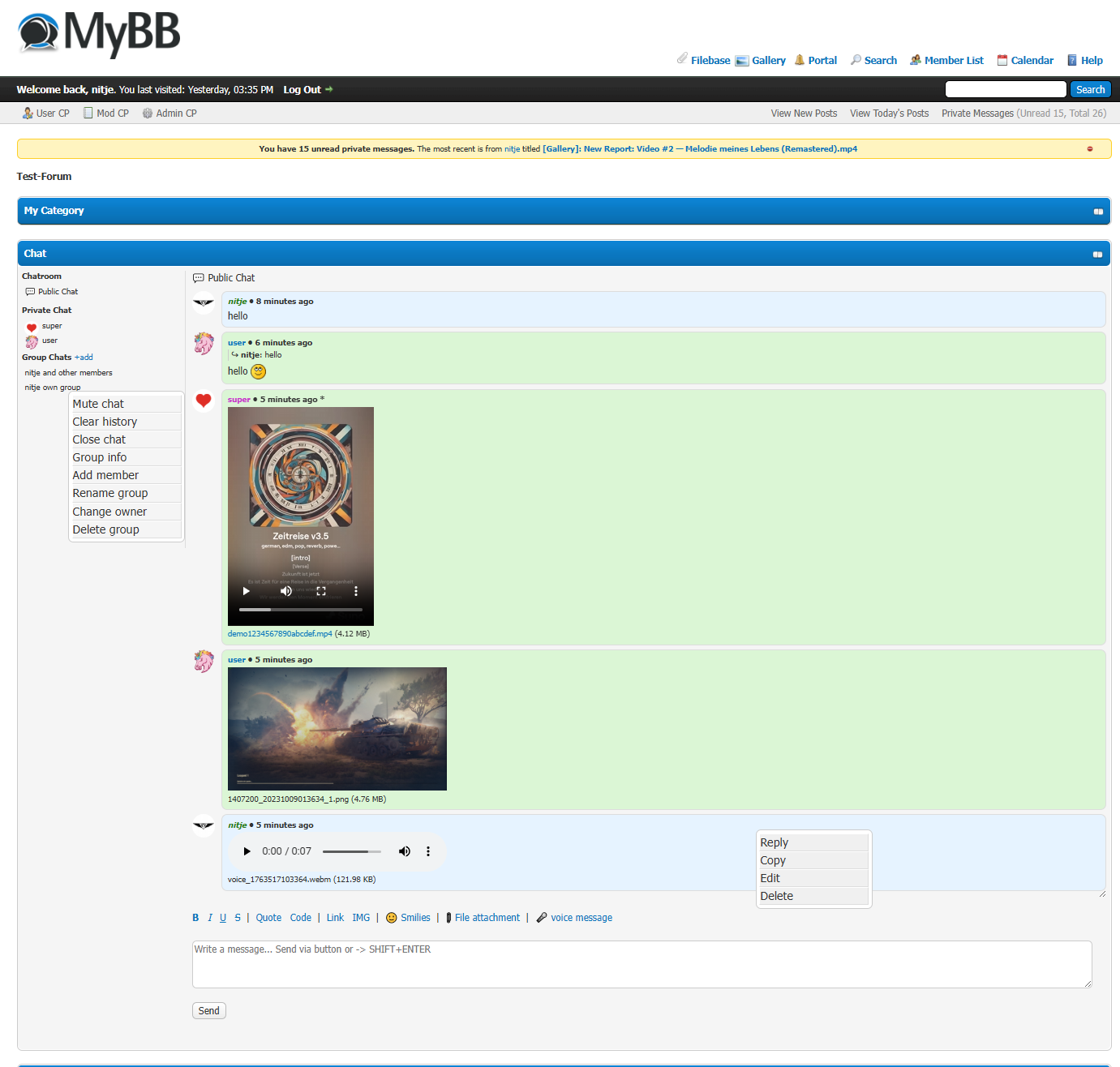Play the voice message audio
This screenshot has height=1067, width=1120.
tap(247, 851)
